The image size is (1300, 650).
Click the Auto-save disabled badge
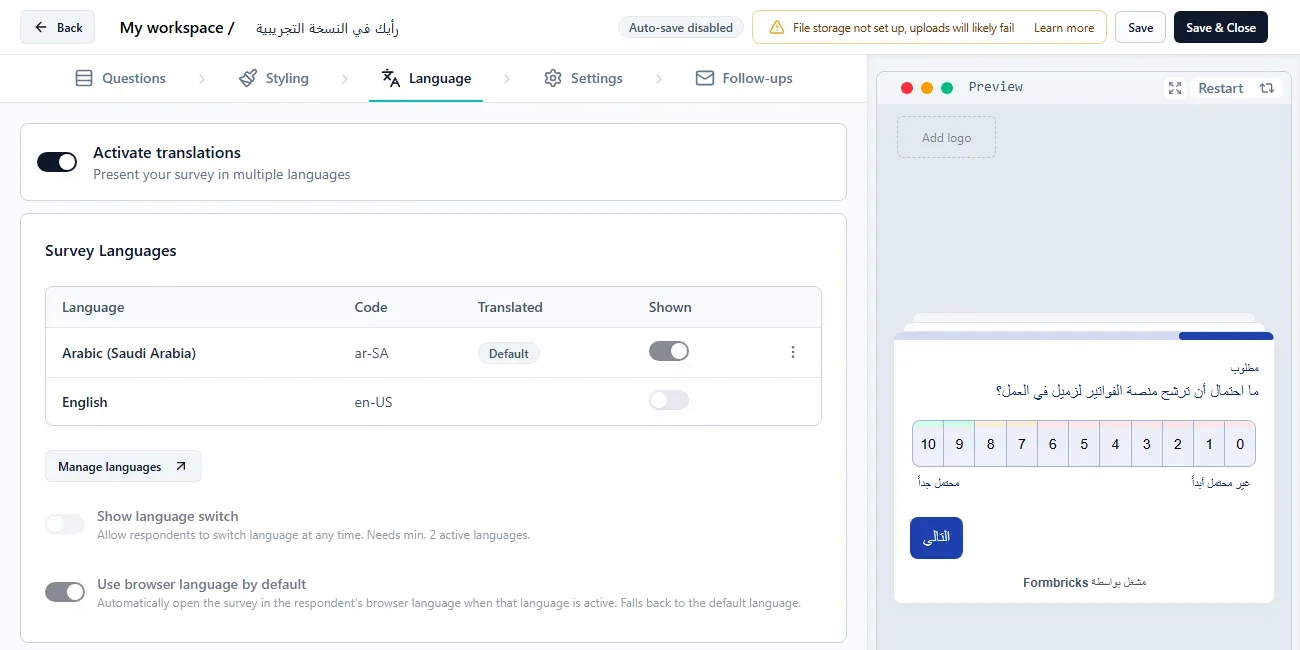tap(681, 28)
